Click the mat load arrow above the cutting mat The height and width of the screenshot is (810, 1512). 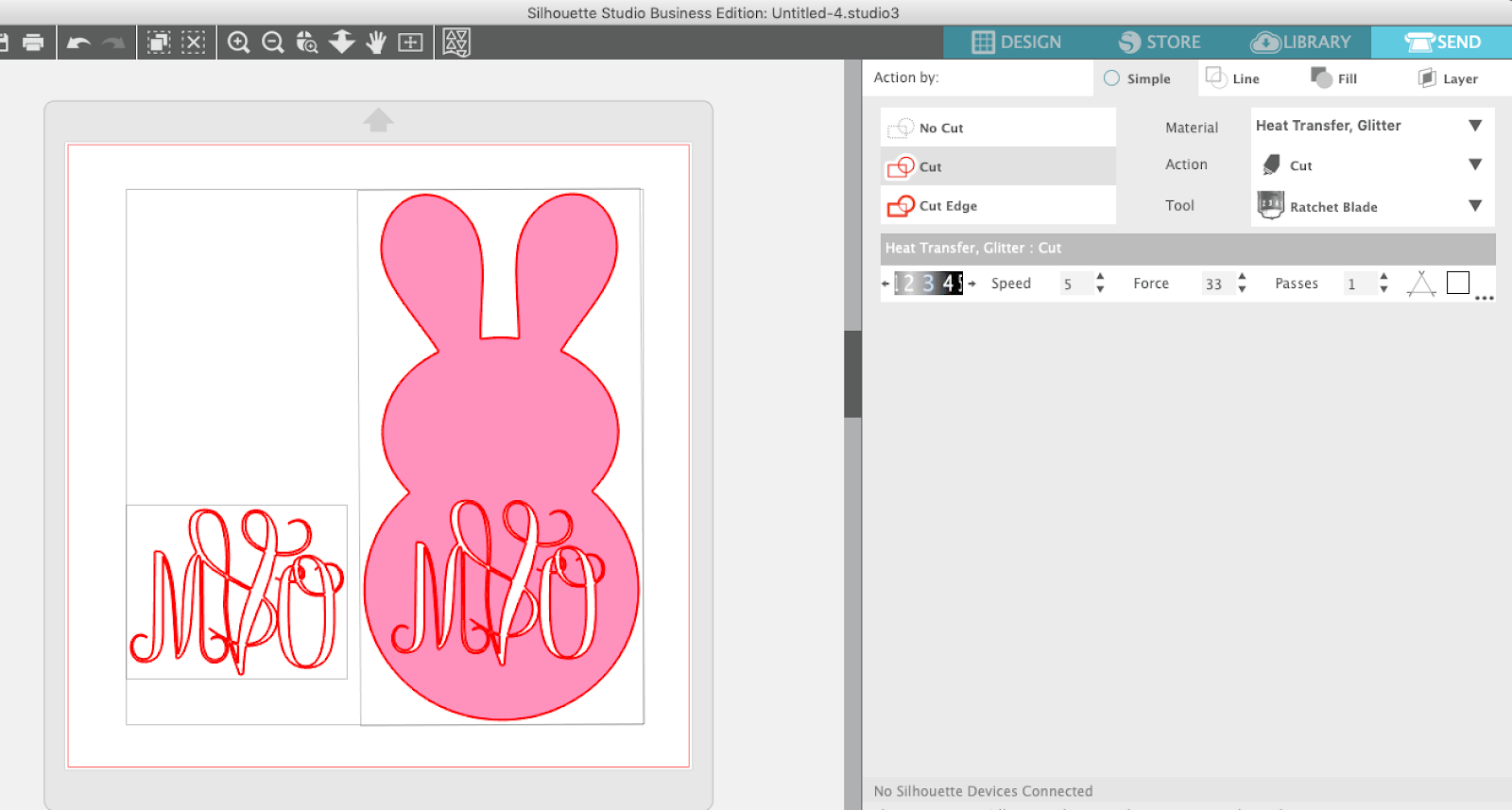coord(378,120)
